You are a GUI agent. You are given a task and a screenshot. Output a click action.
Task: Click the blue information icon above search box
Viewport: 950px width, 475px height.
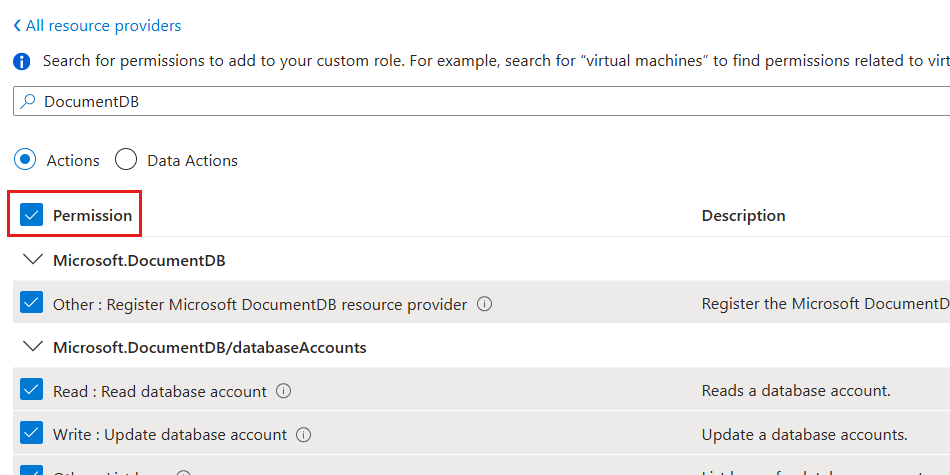[x=22, y=62]
